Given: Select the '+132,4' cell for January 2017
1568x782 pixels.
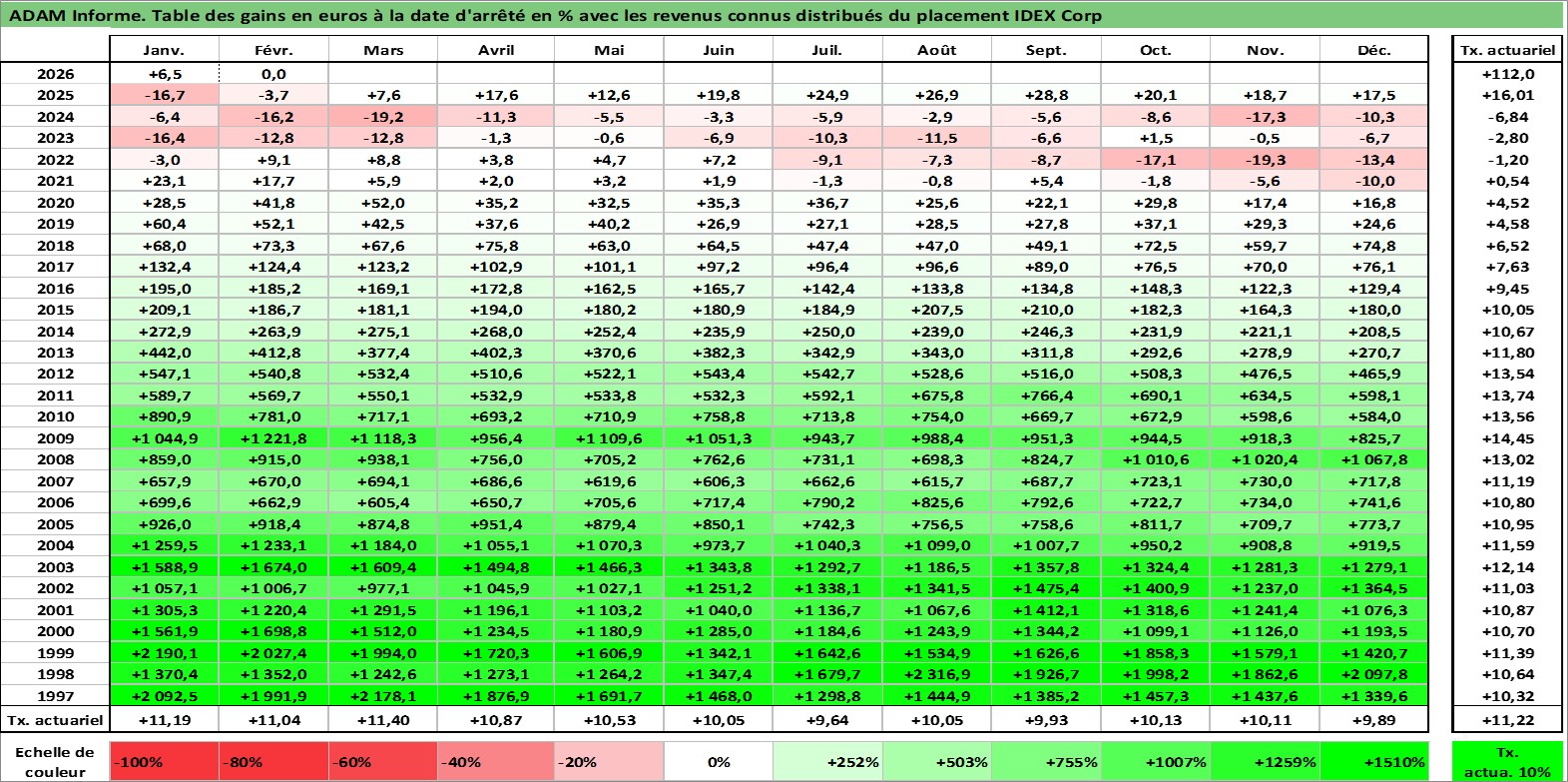Looking at the screenshot, I should (x=164, y=267).
